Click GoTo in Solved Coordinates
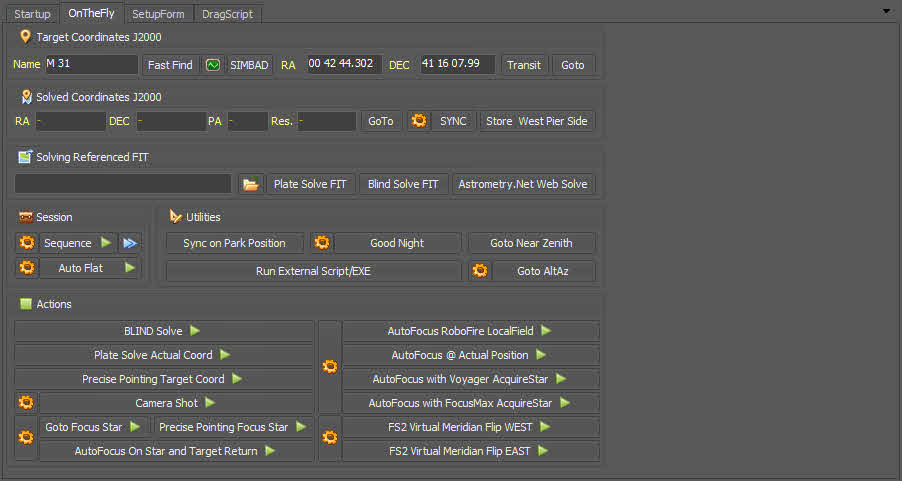This screenshot has height=481, width=902. tap(381, 121)
